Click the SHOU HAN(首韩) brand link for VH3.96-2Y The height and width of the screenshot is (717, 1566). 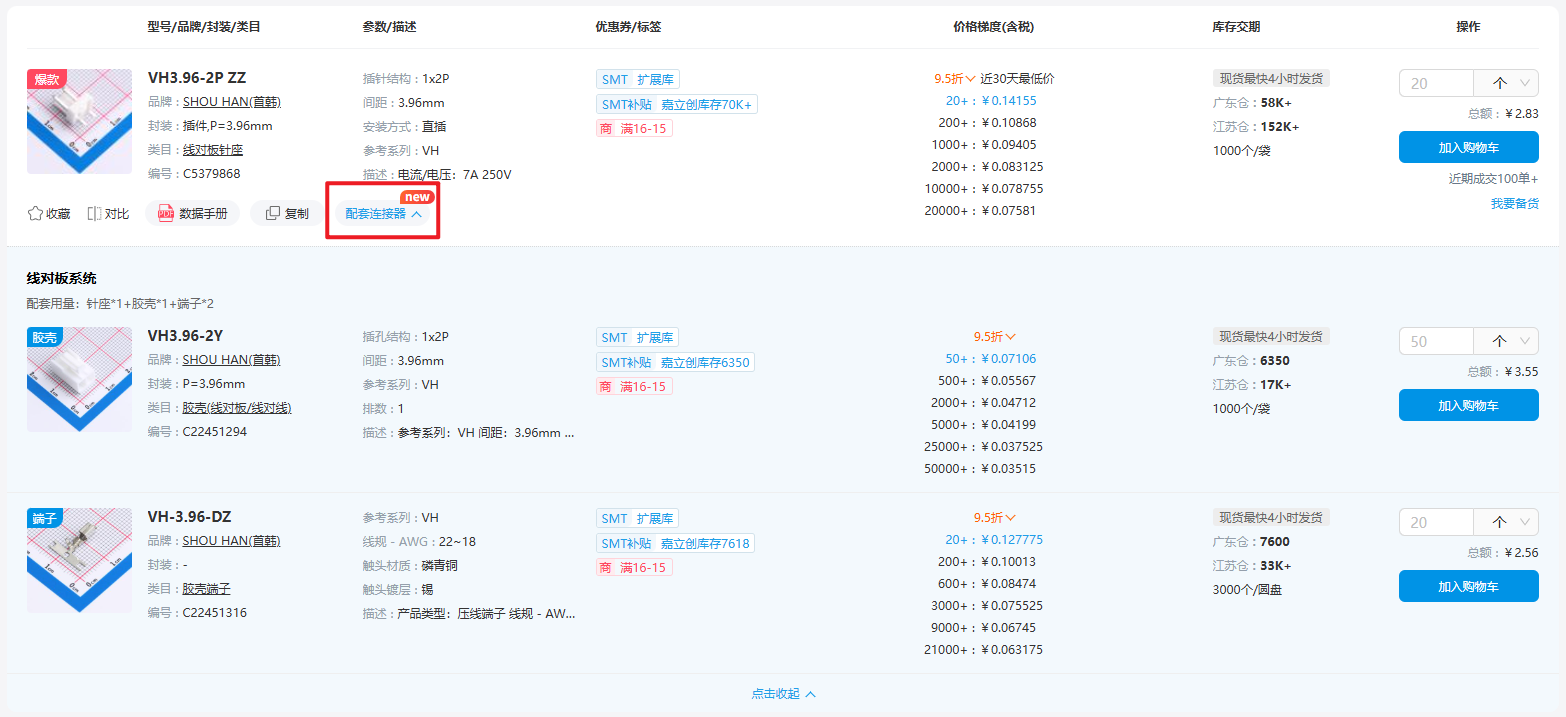click(231, 360)
